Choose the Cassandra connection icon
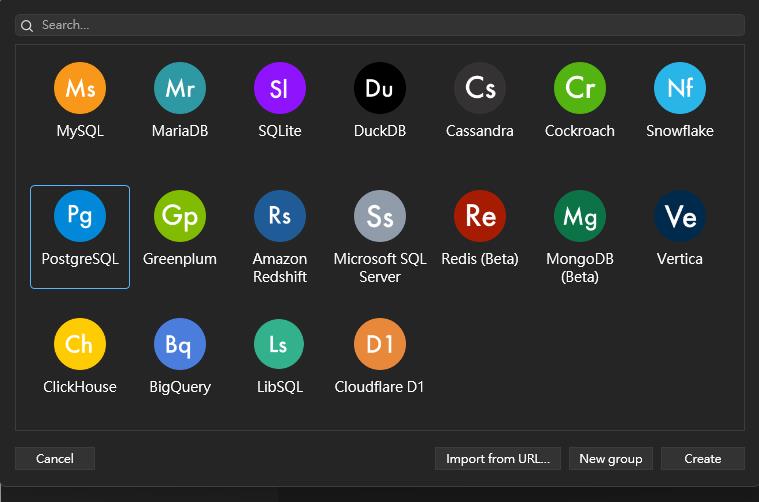759x502 pixels. 480,88
